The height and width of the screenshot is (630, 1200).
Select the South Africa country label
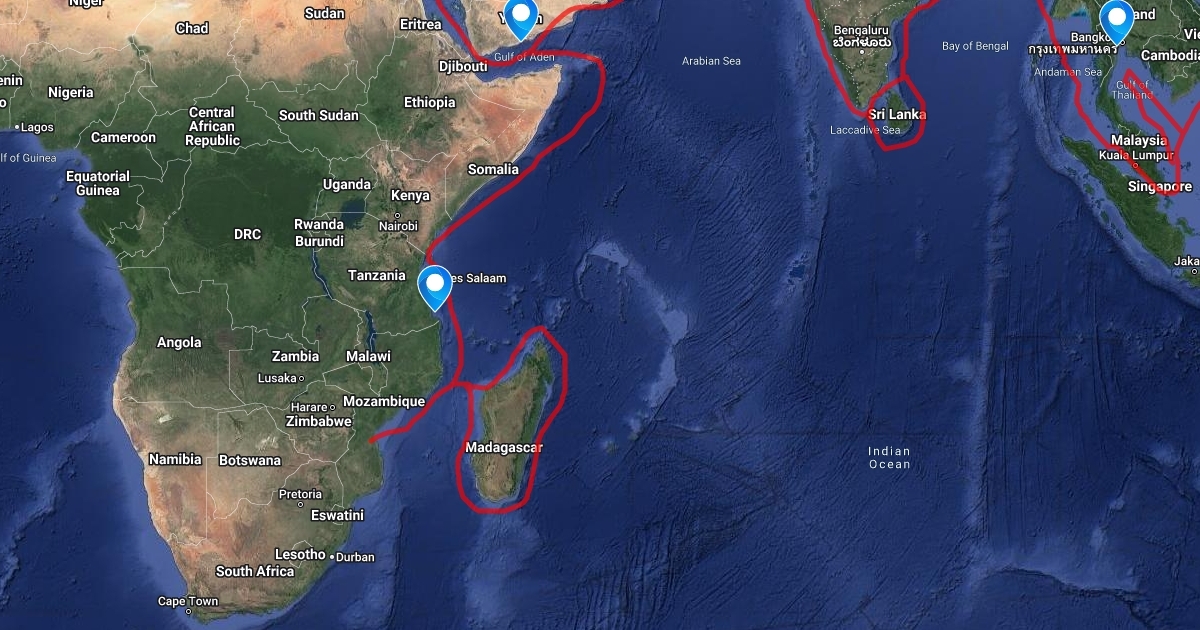[255, 571]
